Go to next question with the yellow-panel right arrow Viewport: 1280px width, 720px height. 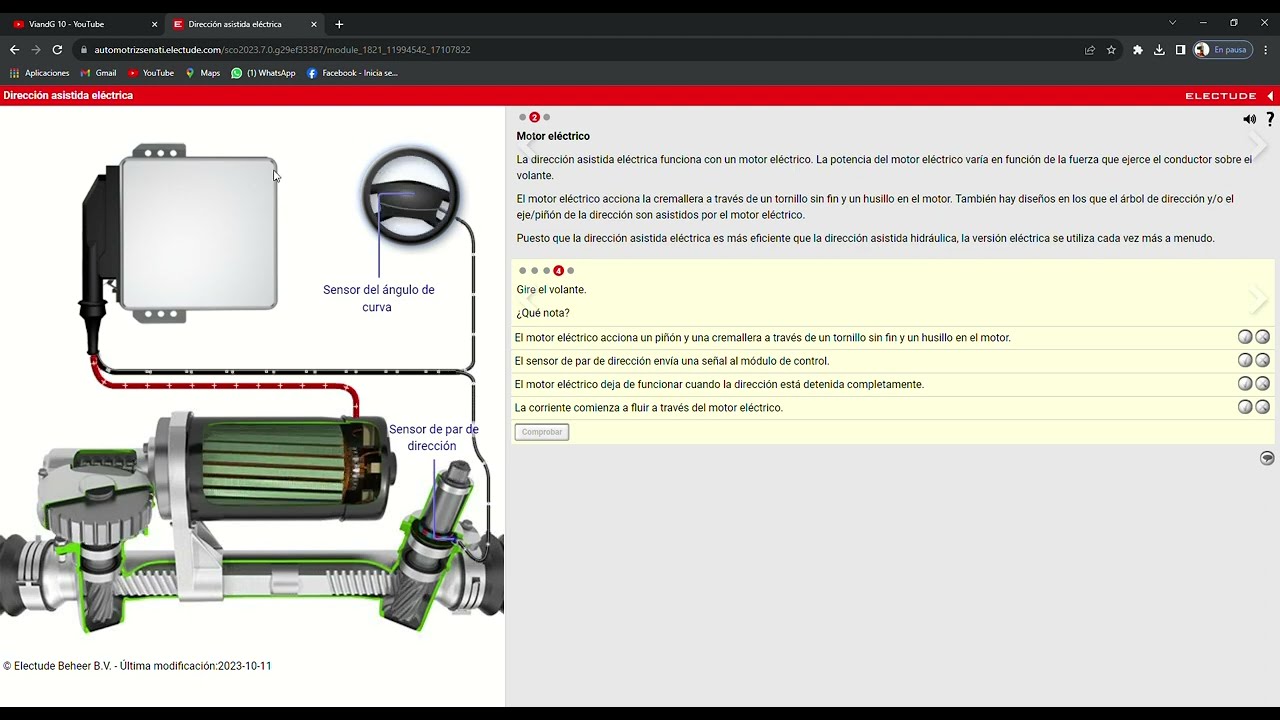pos(1258,298)
